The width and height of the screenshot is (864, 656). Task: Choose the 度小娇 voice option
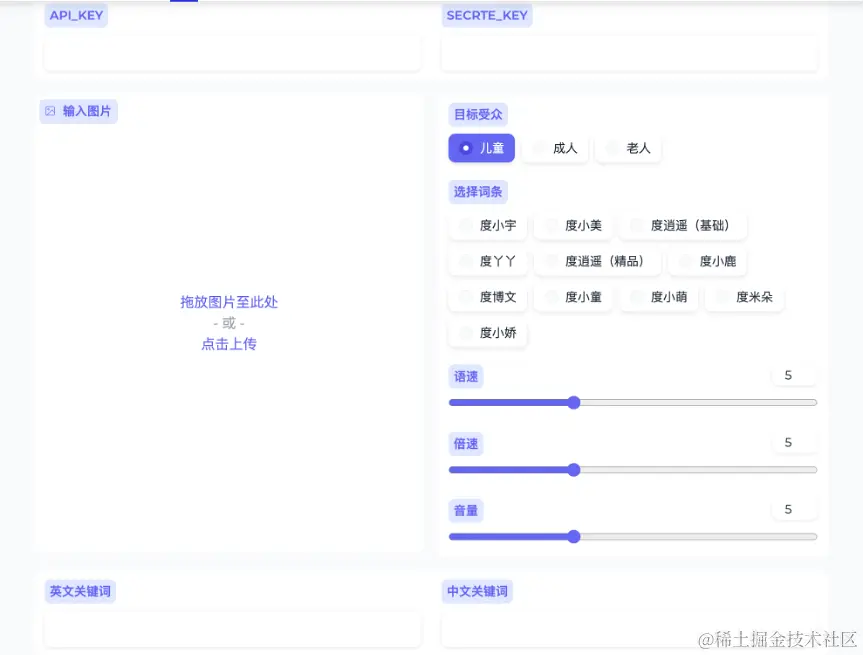pyautogui.click(x=488, y=333)
